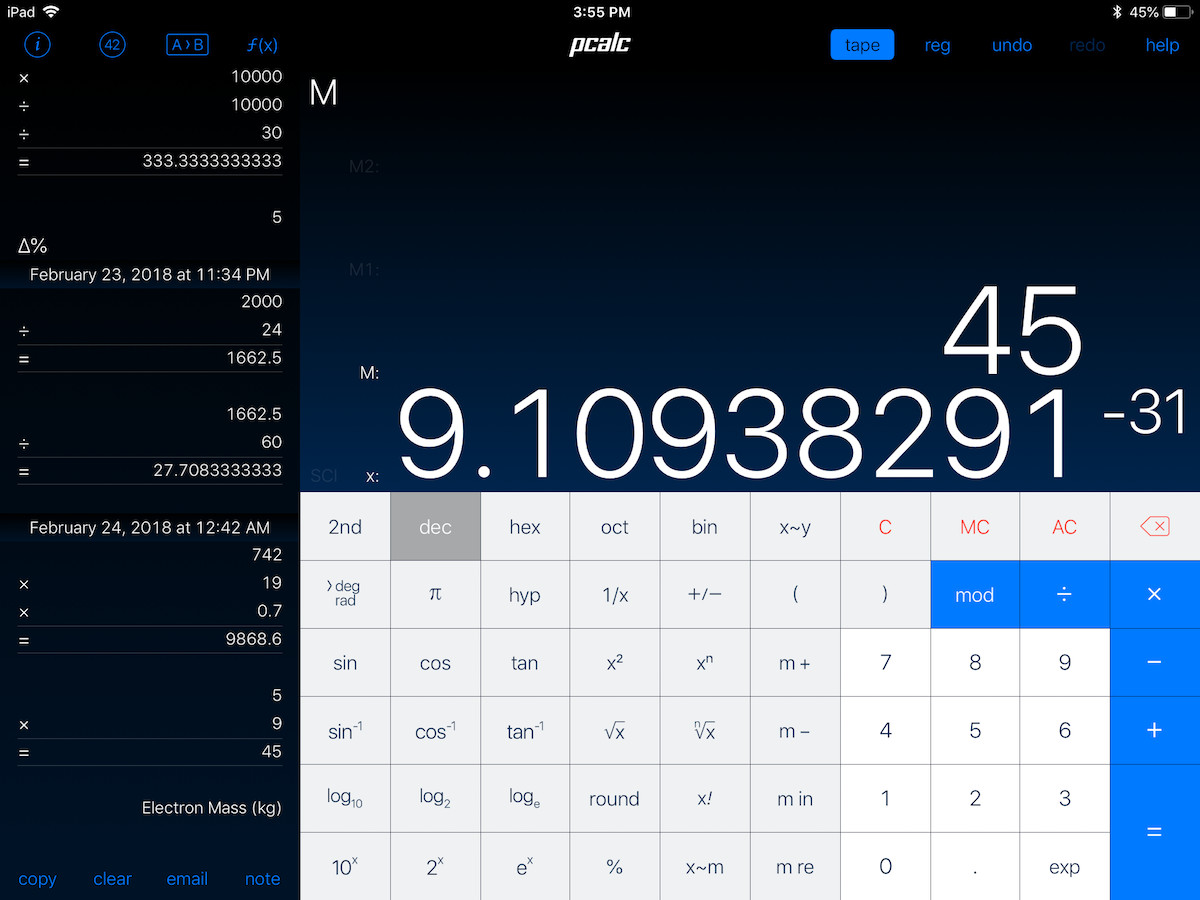Open the A›B conversions icon
Image resolution: width=1200 pixels, height=900 pixels.
(187, 44)
